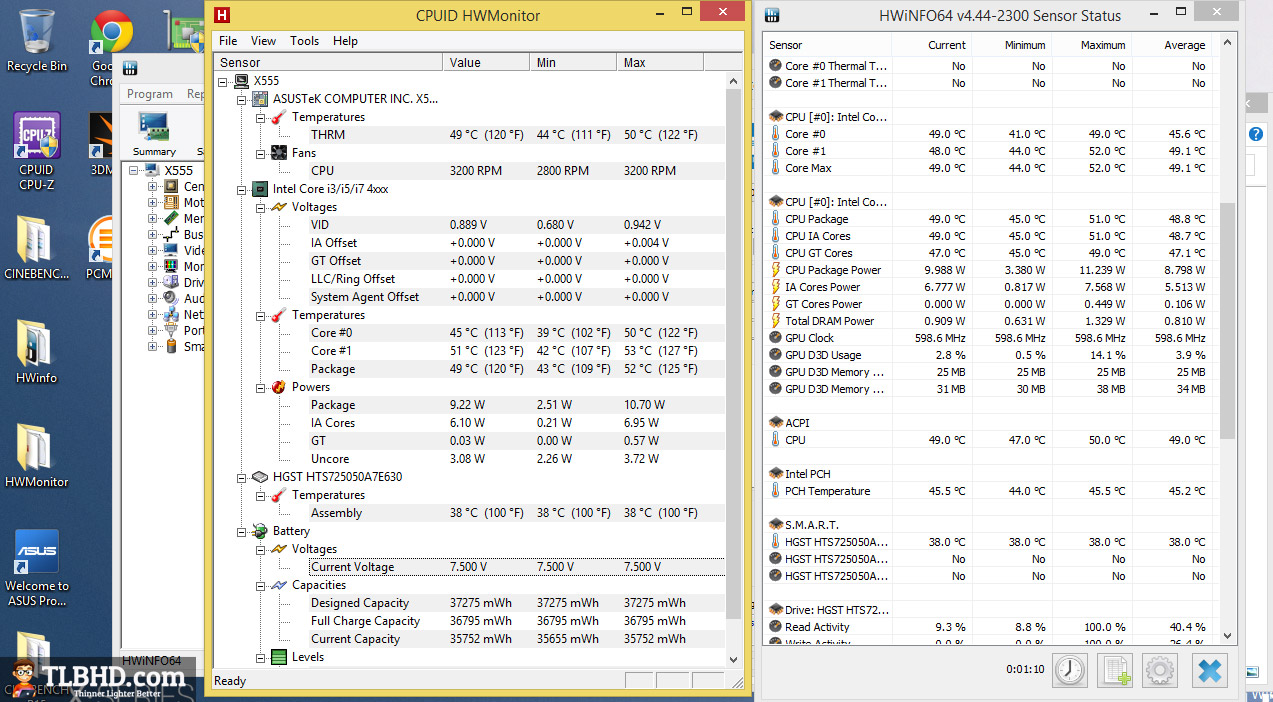Click the Max column header in HWMonitor
This screenshot has width=1273, height=702.
(660, 62)
